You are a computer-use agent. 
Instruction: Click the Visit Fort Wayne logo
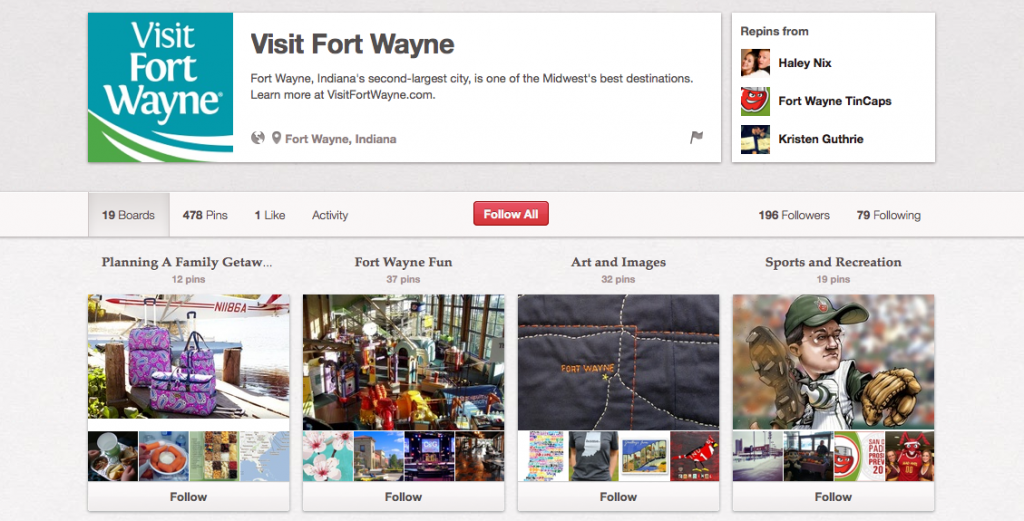(161, 87)
